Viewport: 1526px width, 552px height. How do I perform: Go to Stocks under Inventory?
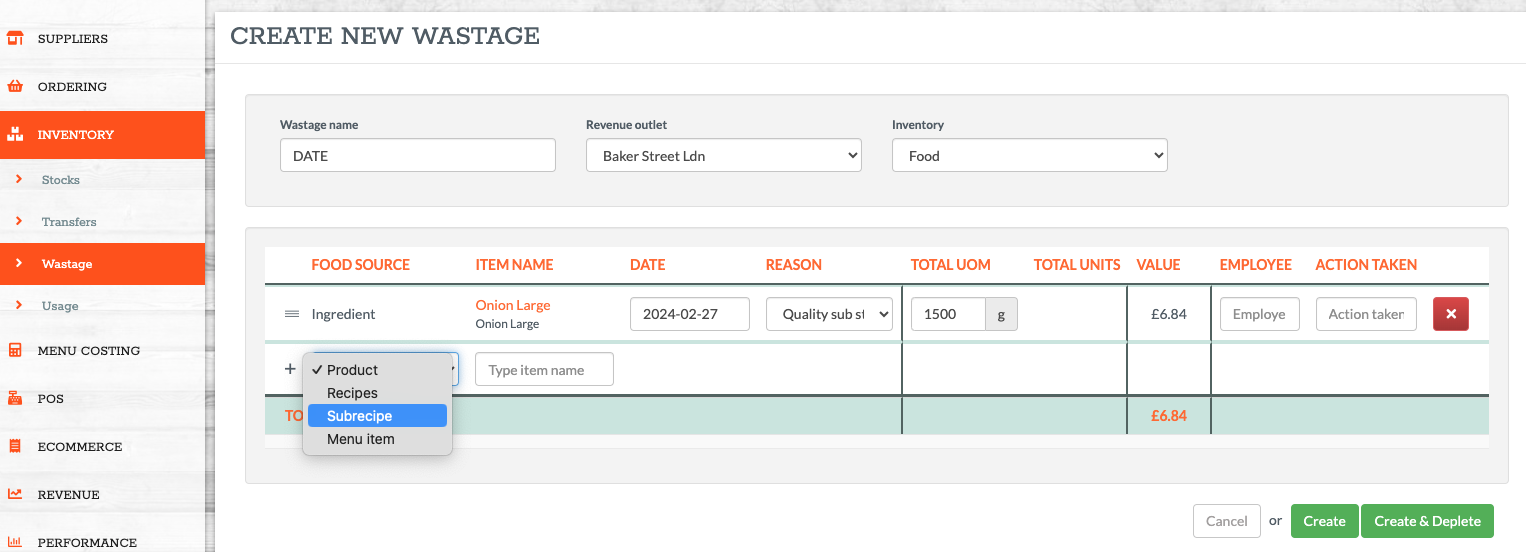60,180
